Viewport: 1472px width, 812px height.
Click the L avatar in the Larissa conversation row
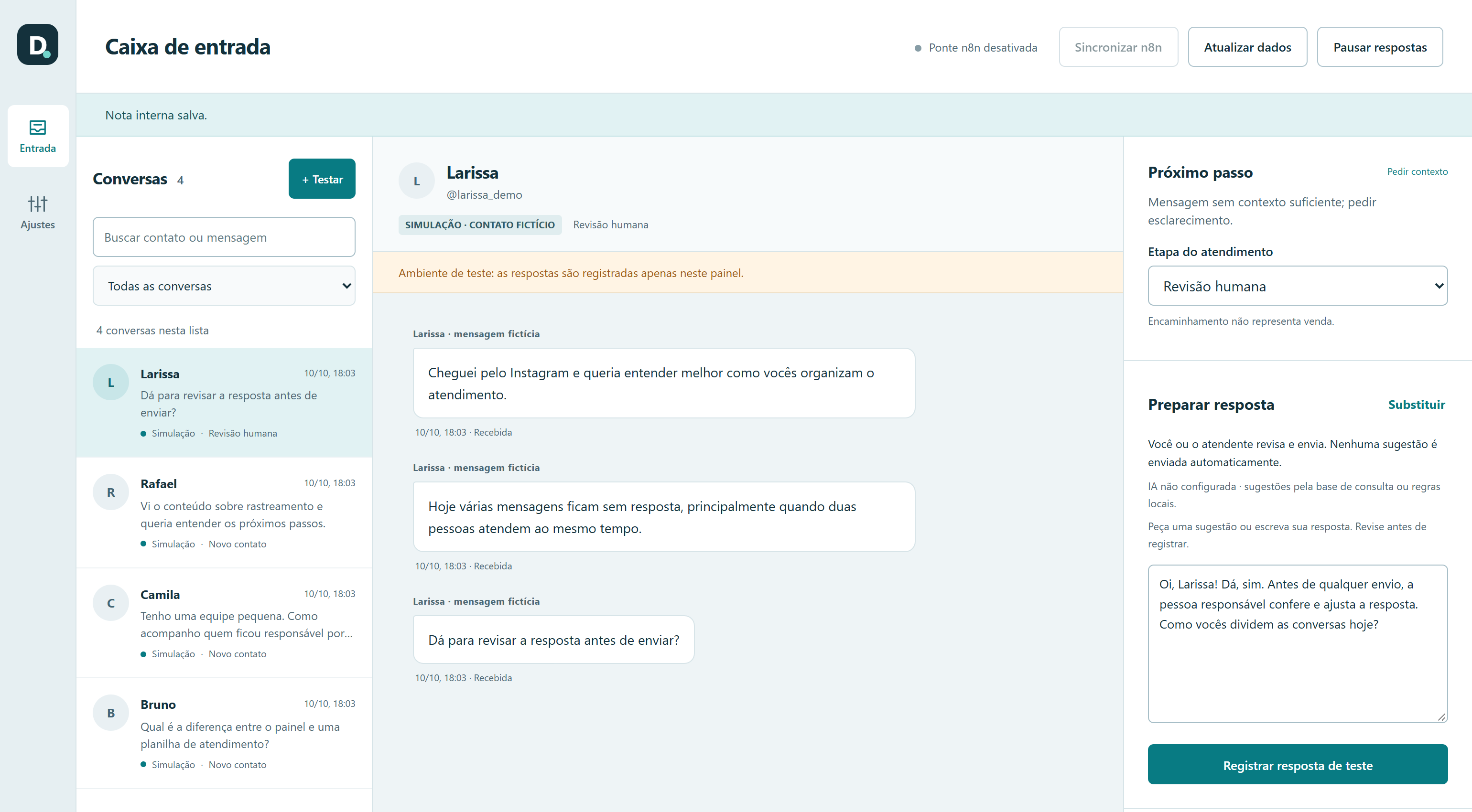tap(111, 382)
